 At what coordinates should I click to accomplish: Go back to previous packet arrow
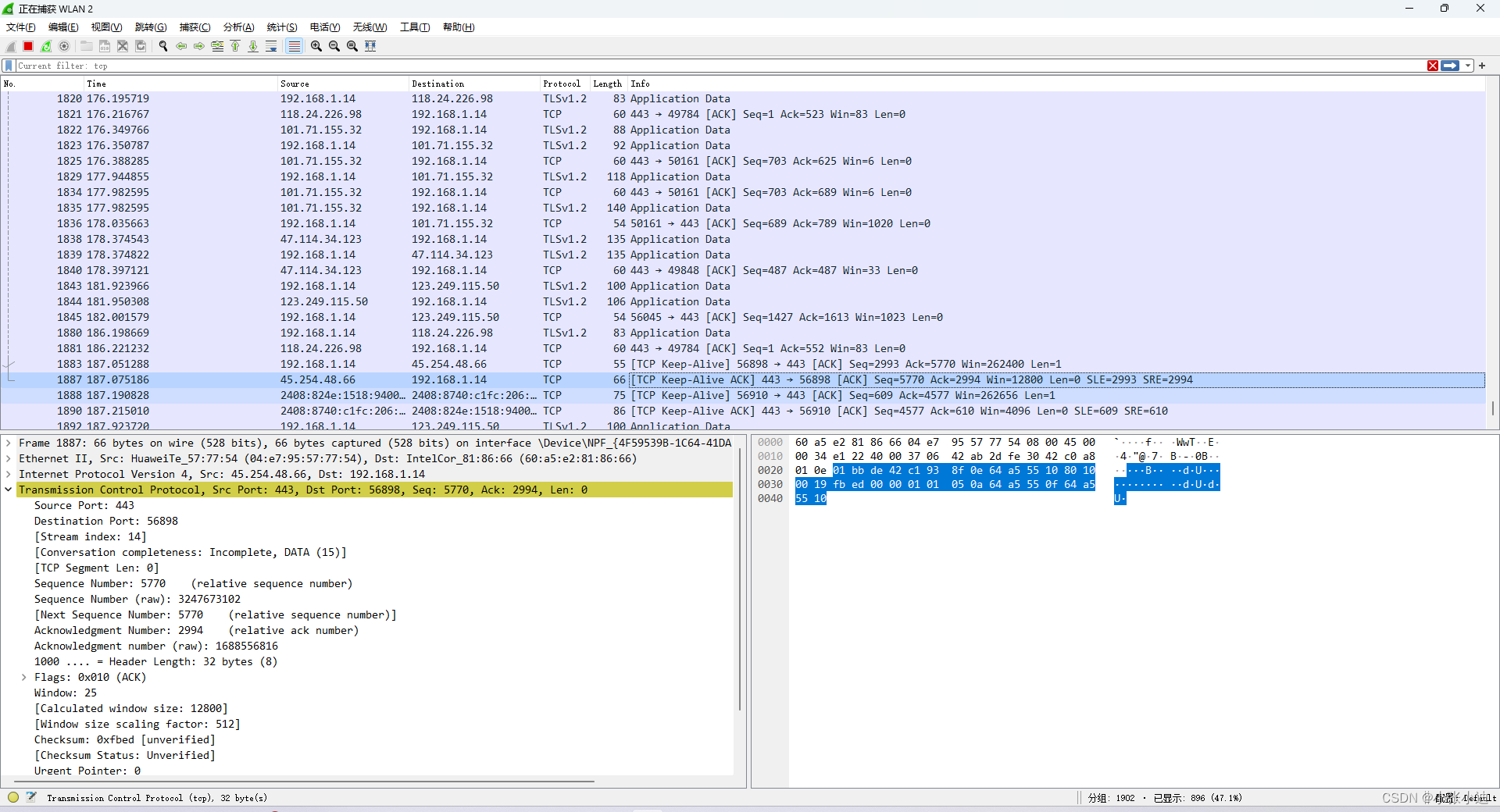pyautogui.click(x=181, y=46)
